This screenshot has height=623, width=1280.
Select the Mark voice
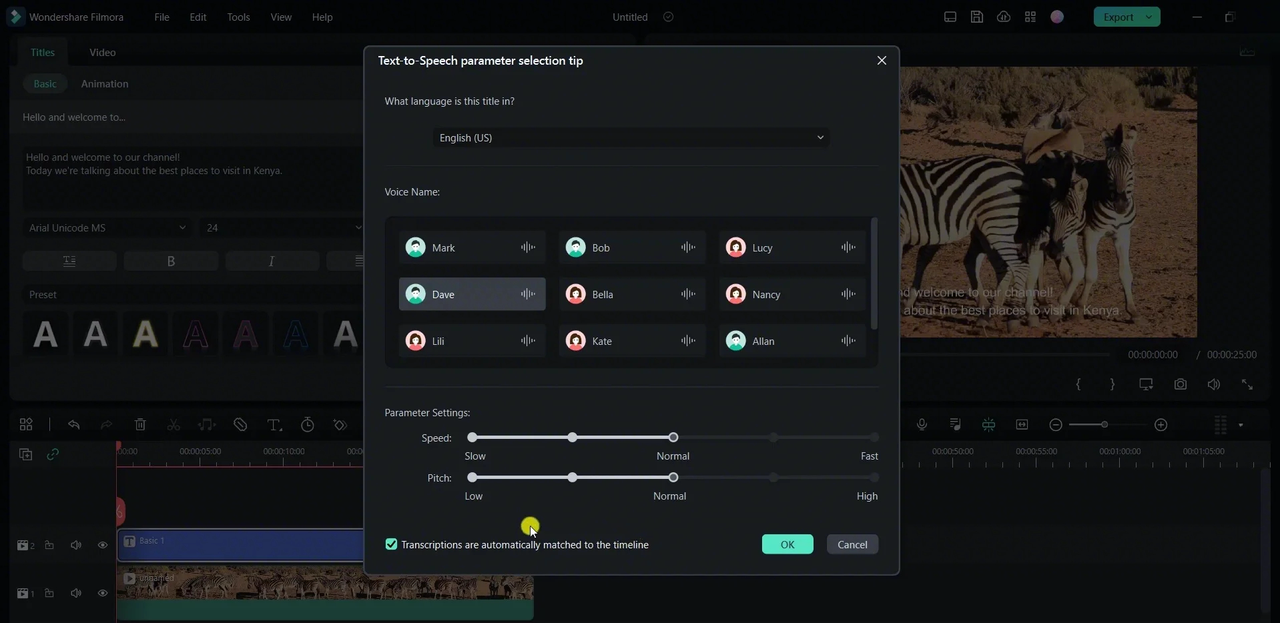coord(472,248)
